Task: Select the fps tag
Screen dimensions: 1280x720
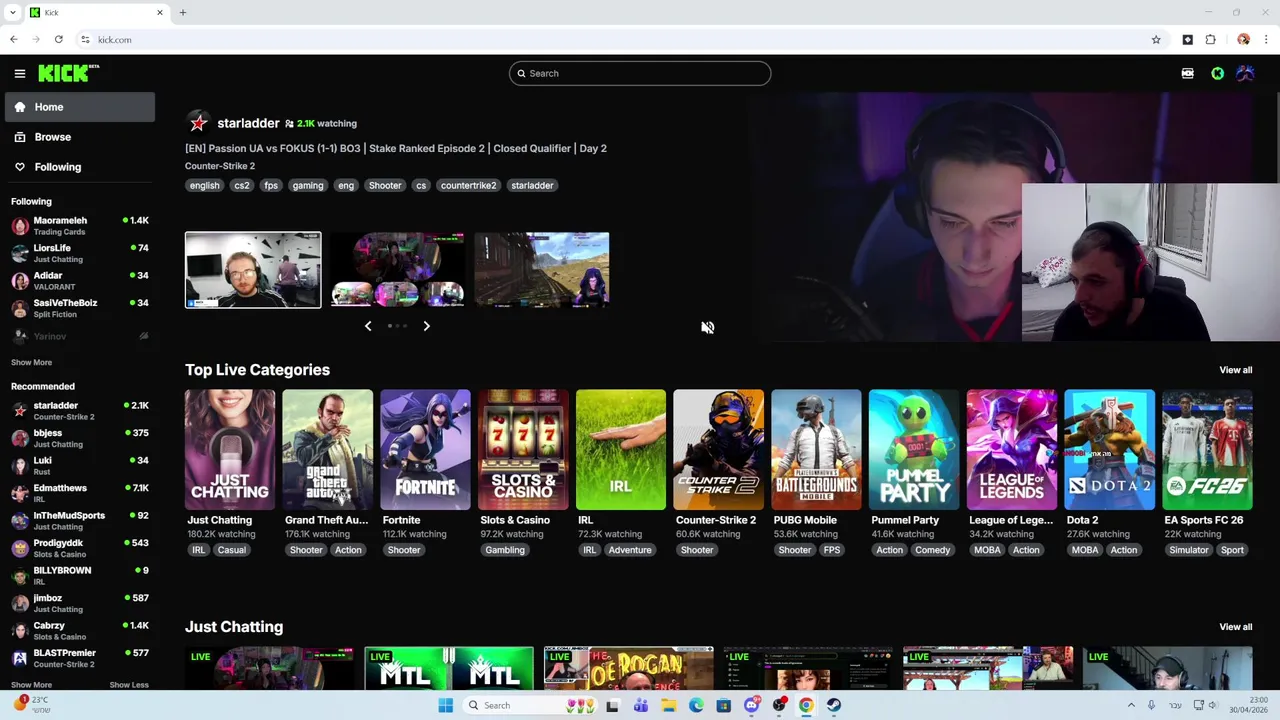Action: pyautogui.click(x=271, y=185)
